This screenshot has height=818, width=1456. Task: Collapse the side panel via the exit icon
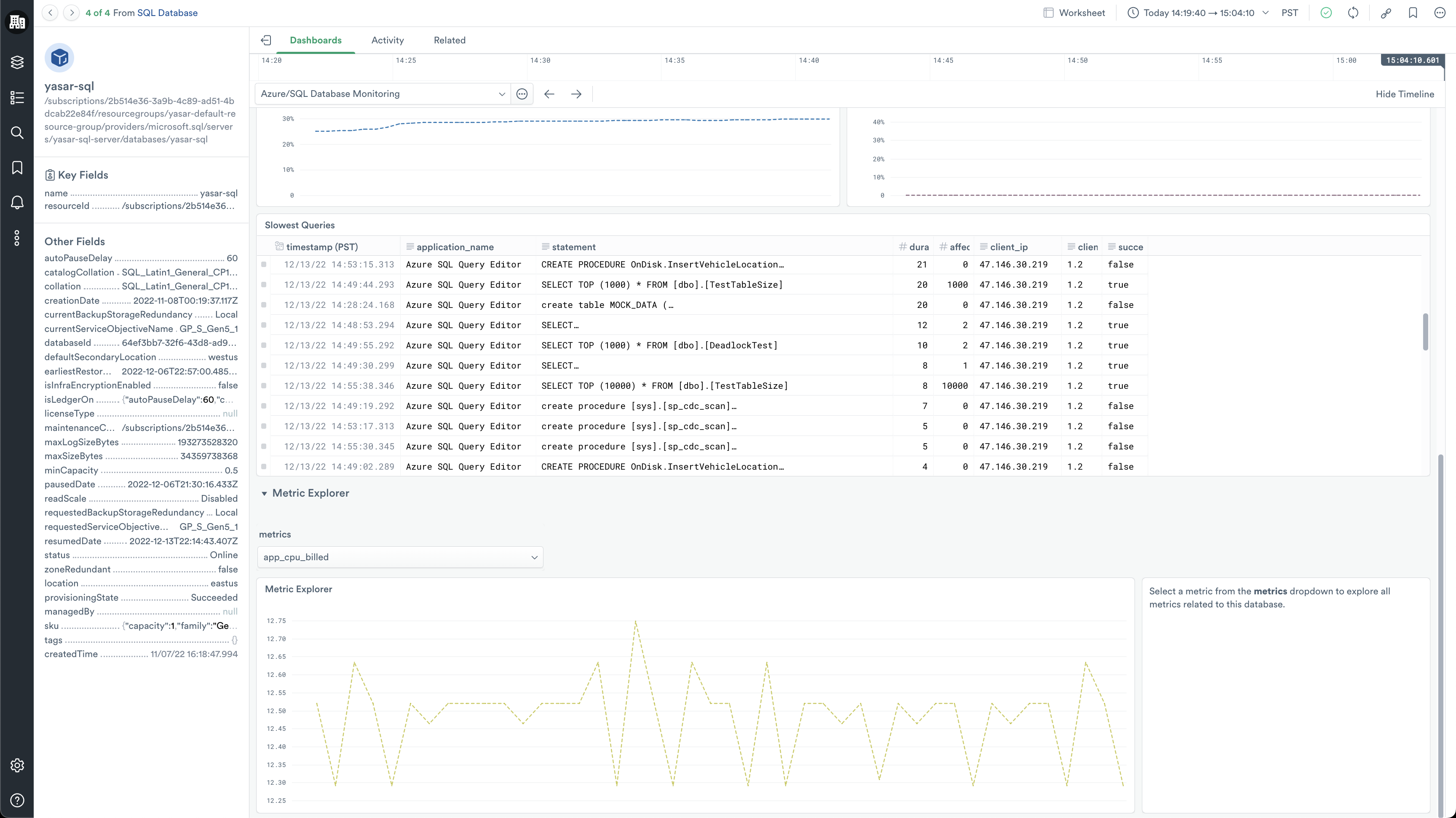pos(266,40)
